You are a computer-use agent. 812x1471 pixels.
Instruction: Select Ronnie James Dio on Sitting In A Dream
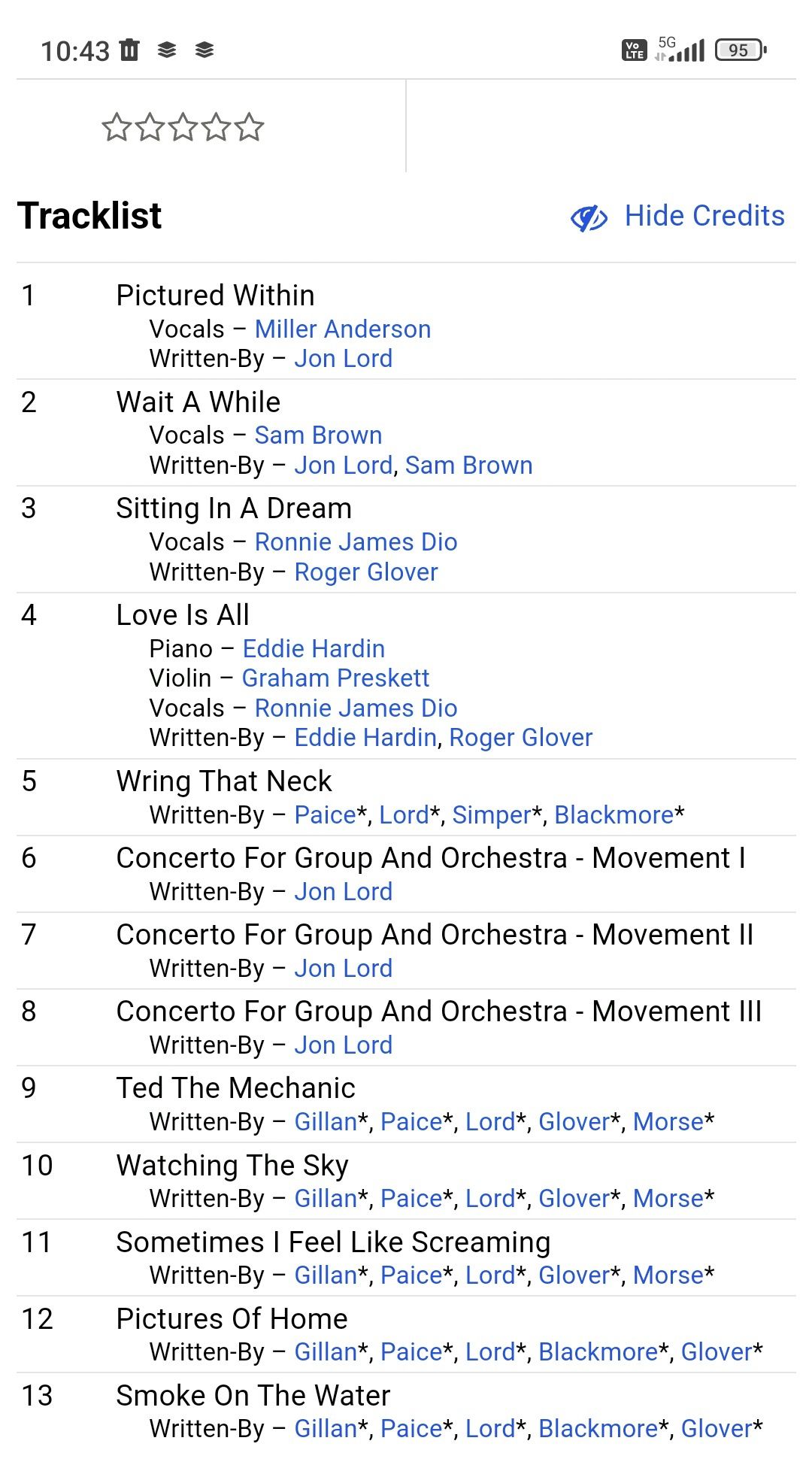point(356,542)
